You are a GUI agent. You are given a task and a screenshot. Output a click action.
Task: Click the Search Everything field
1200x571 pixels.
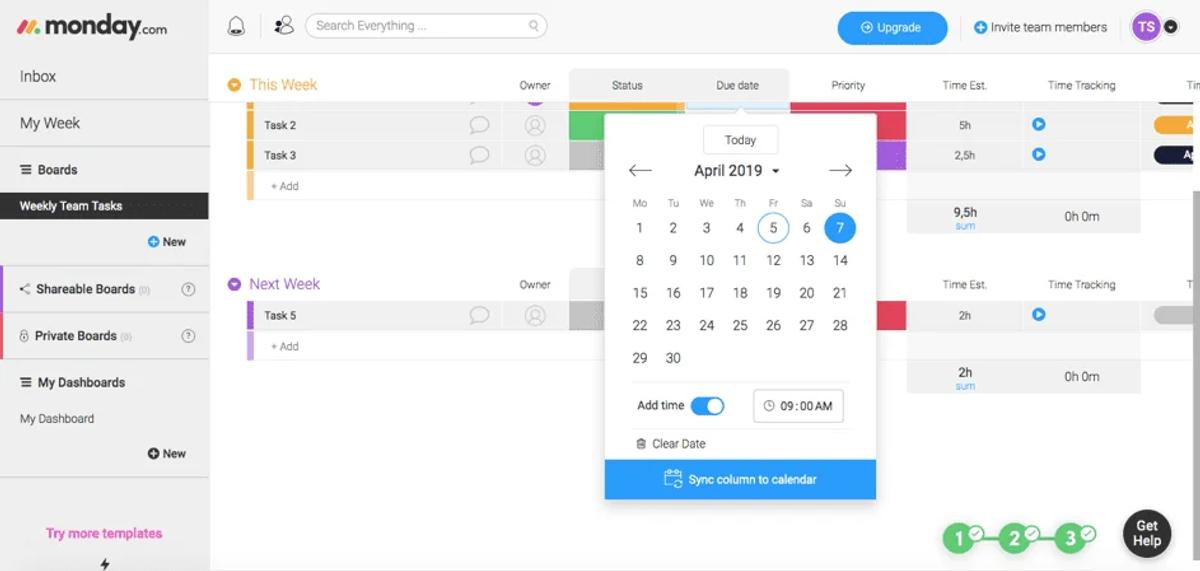(x=426, y=26)
